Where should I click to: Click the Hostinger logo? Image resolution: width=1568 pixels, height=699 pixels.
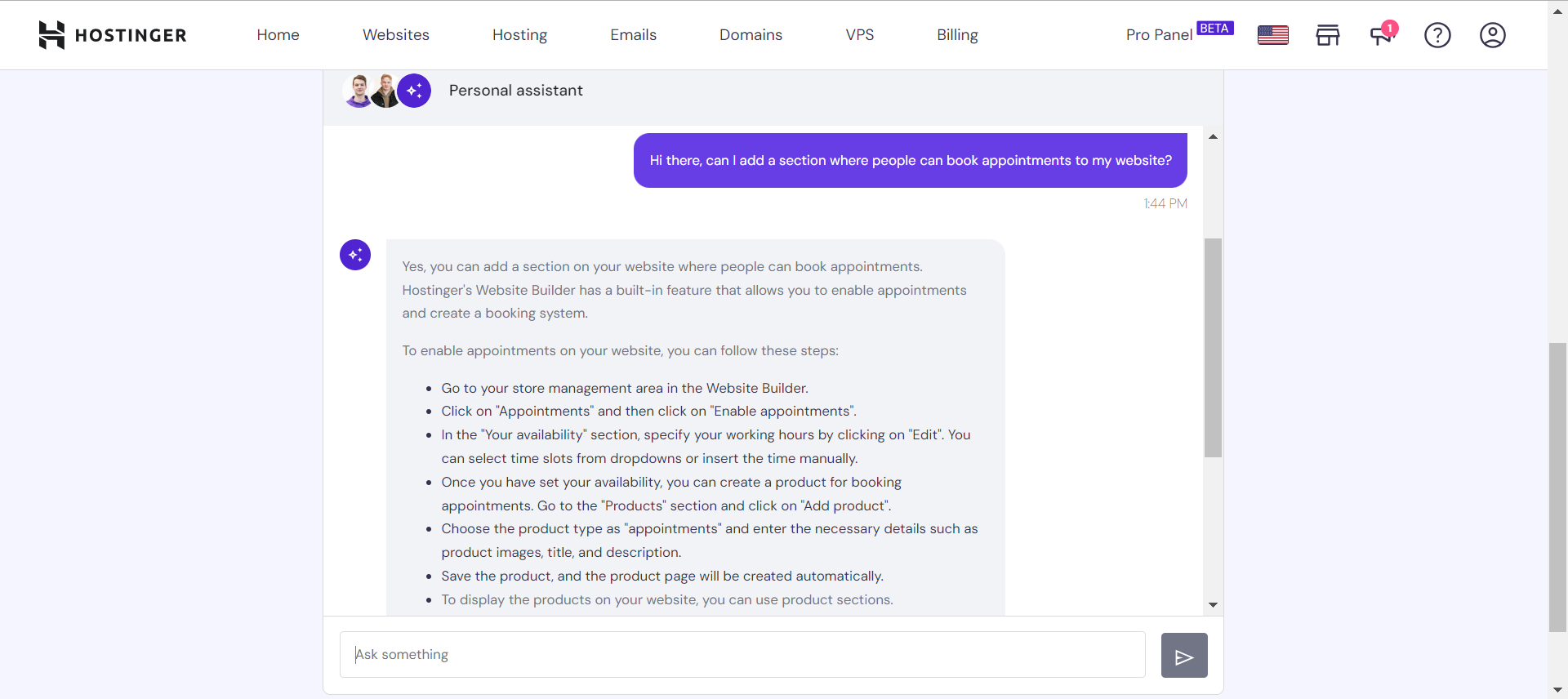pos(113,35)
